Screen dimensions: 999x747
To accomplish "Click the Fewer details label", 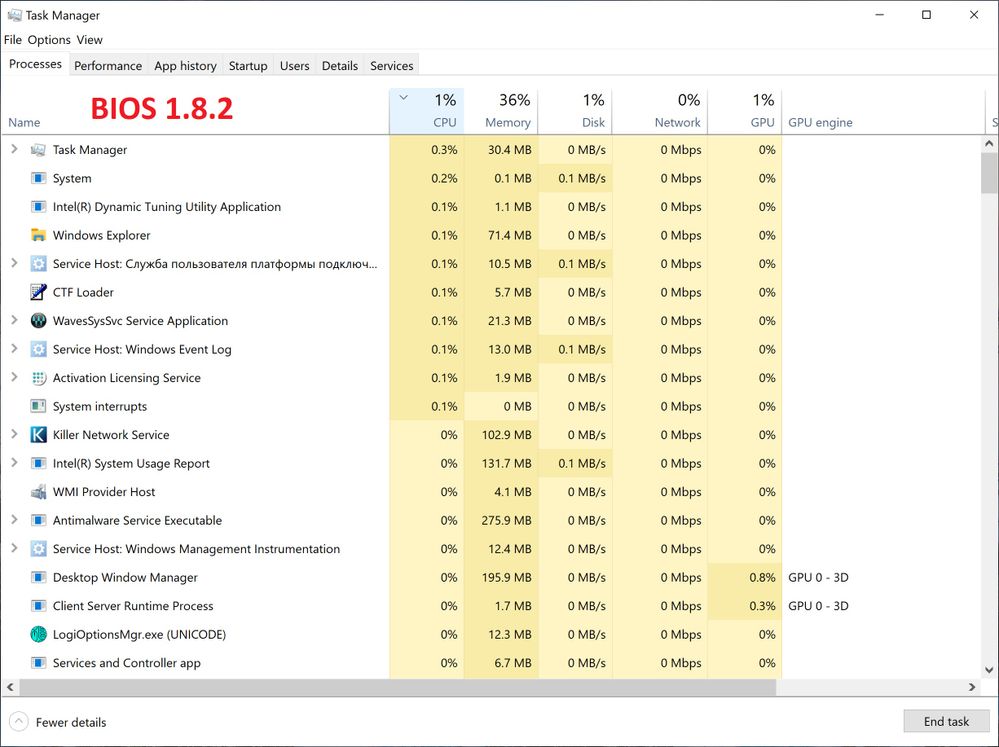I will (x=71, y=722).
